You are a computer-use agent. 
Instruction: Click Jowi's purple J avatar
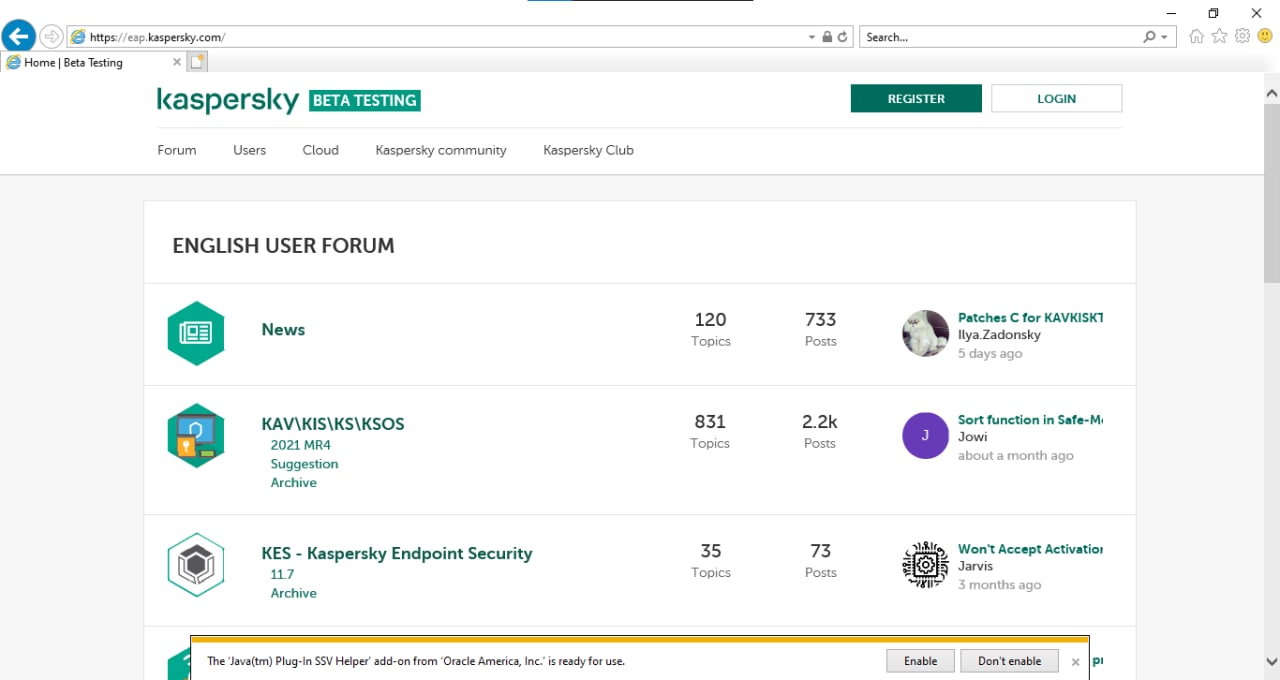coord(925,435)
